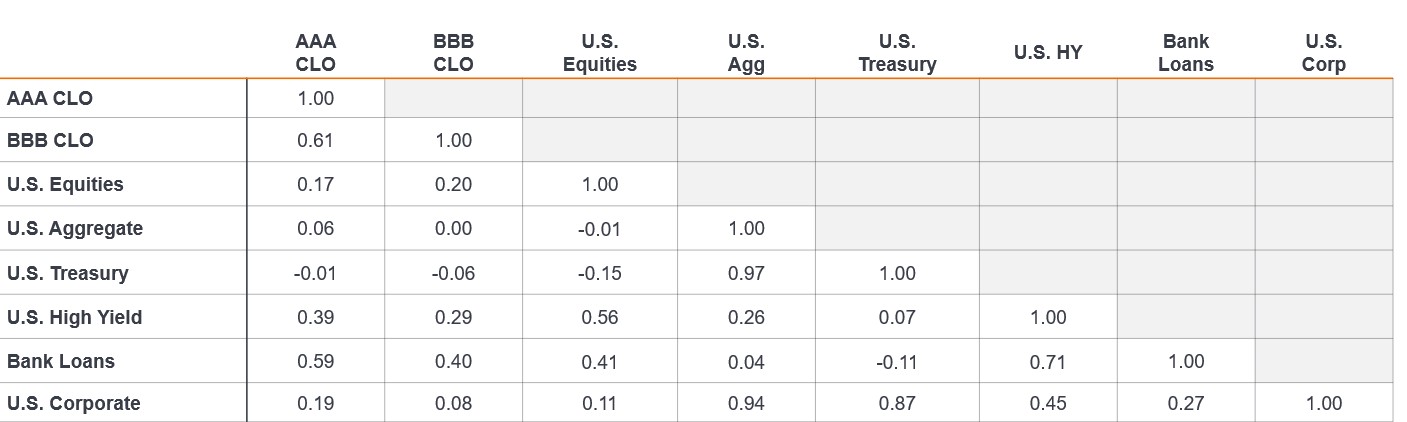Viewport: 1407px width, 422px height.
Task: Select the 0.97 Treasury-Agg correlation cell
Action: [x=746, y=273]
